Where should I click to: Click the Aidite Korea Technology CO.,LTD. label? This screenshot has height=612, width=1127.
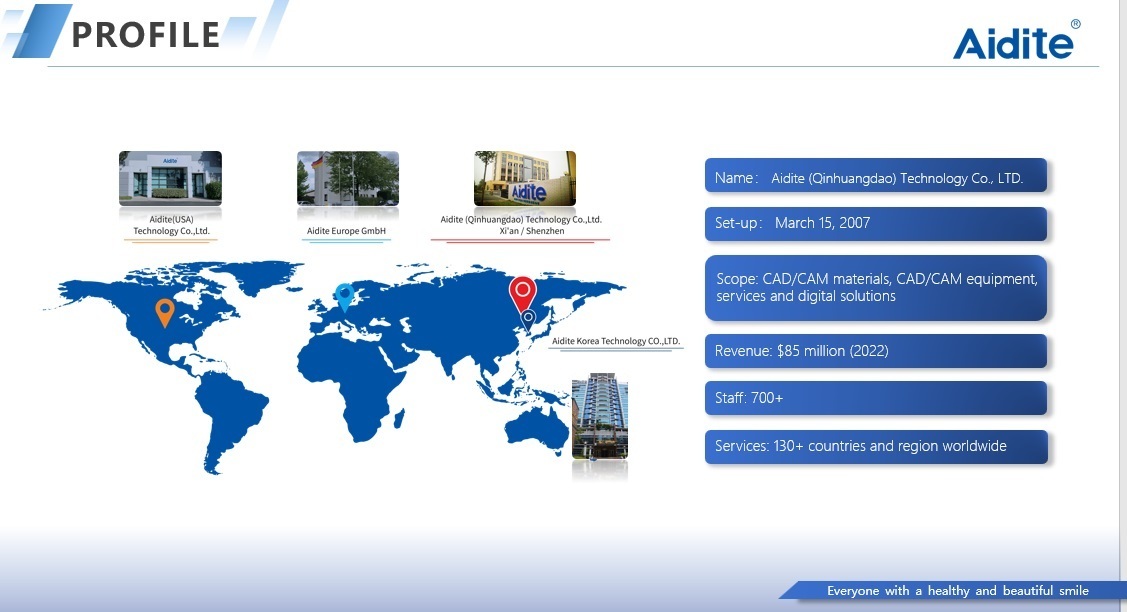pyautogui.click(x=616, y=341)
